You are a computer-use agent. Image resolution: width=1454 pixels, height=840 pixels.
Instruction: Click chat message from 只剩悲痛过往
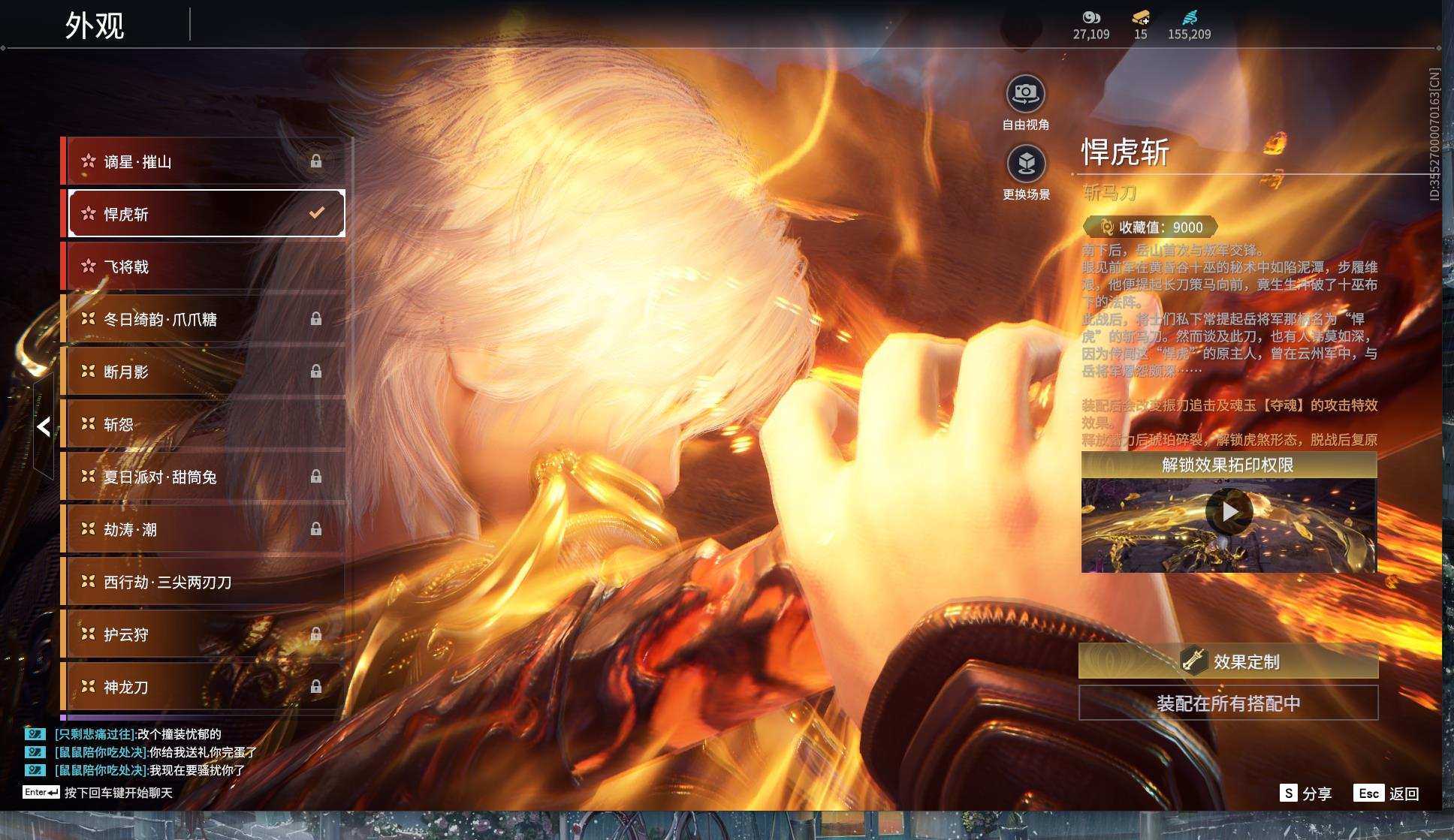click(138, 734)
